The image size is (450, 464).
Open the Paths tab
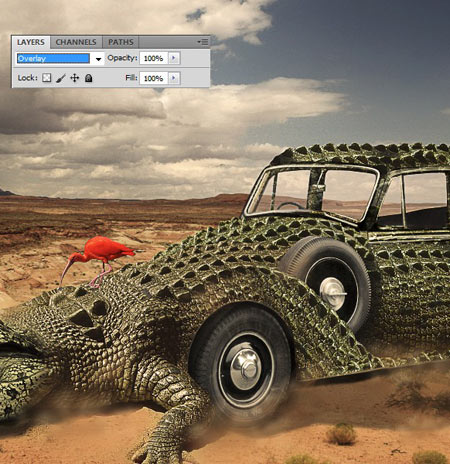120,42
